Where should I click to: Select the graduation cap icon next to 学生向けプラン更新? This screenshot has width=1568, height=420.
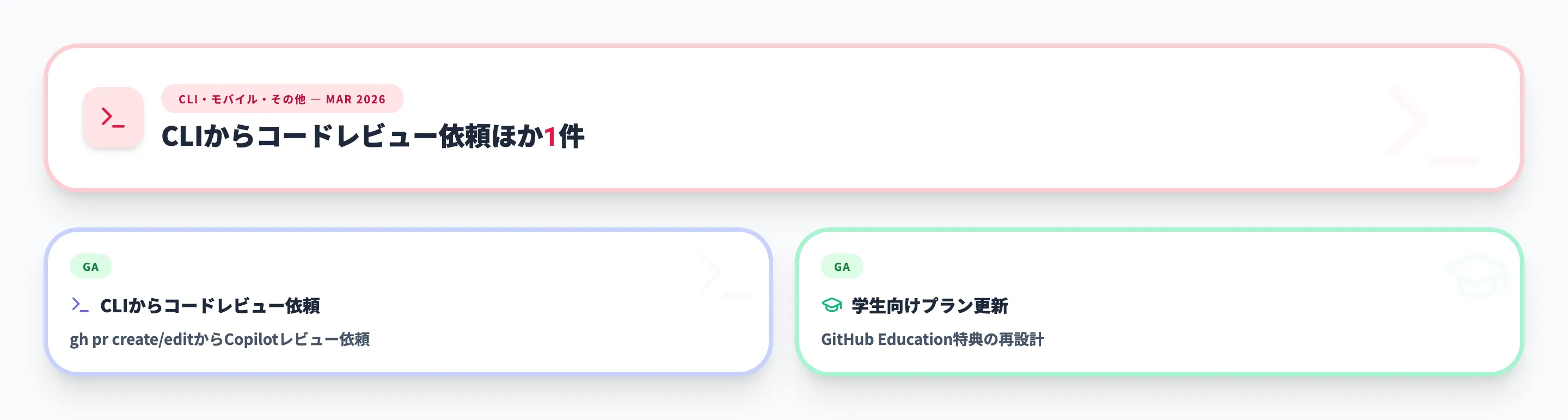(x=831, y=306)
